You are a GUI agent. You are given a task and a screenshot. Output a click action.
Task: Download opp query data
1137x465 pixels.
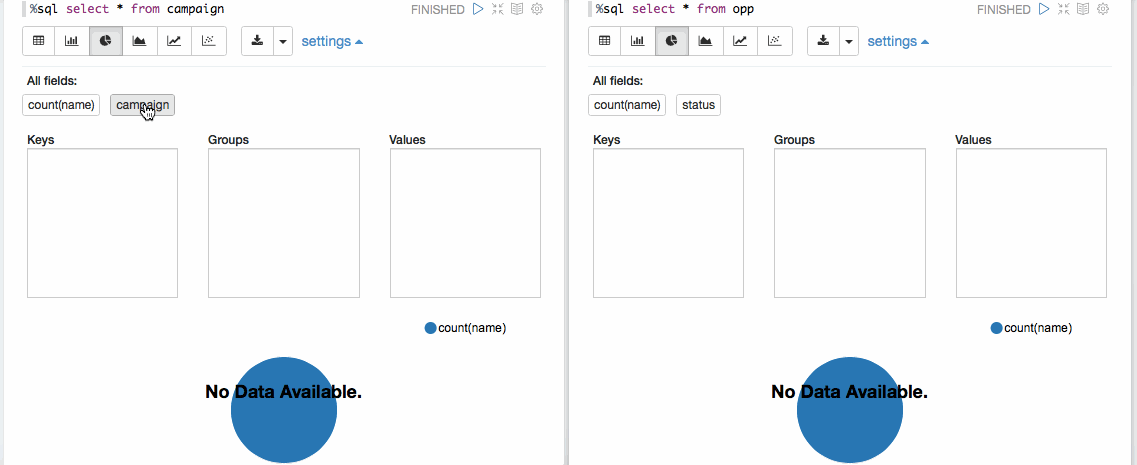coord(823,41)
